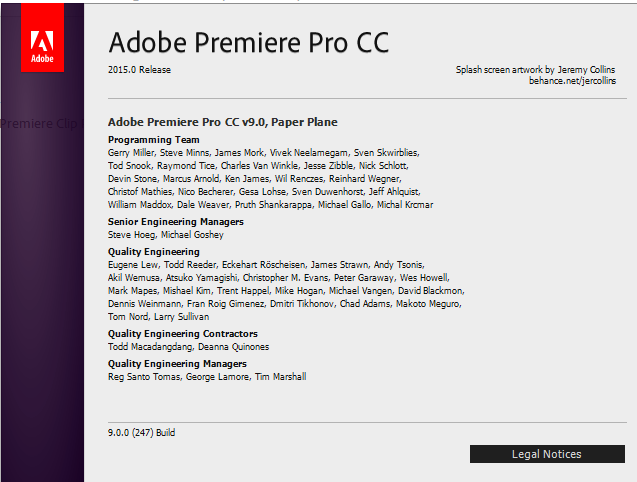
Task: Click the Quality Engineering Contractors heading
Action: (x=182, y=334)
